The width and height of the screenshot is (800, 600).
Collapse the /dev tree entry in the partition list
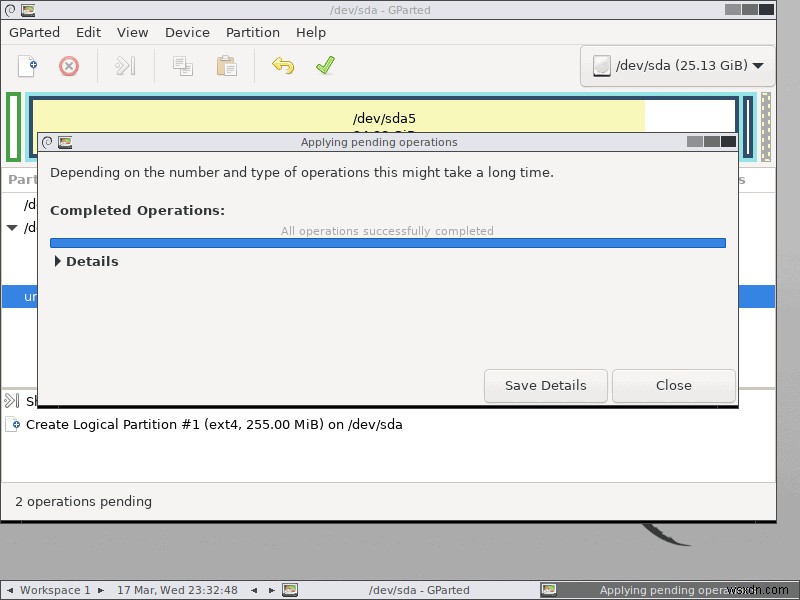(12, 227)
